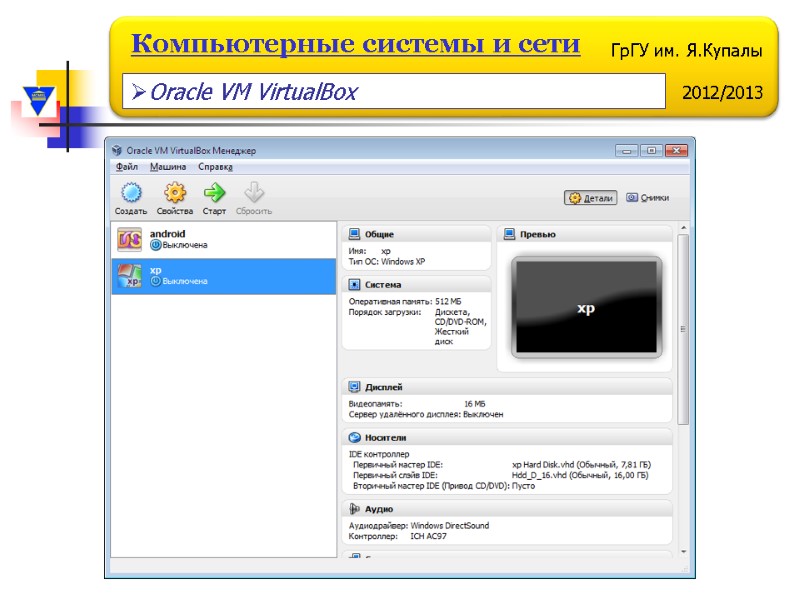The width and height of the screenshot is (800, 600).
Task: Click Компьютерные системы и сети title link
Action: tap(356, 44)
